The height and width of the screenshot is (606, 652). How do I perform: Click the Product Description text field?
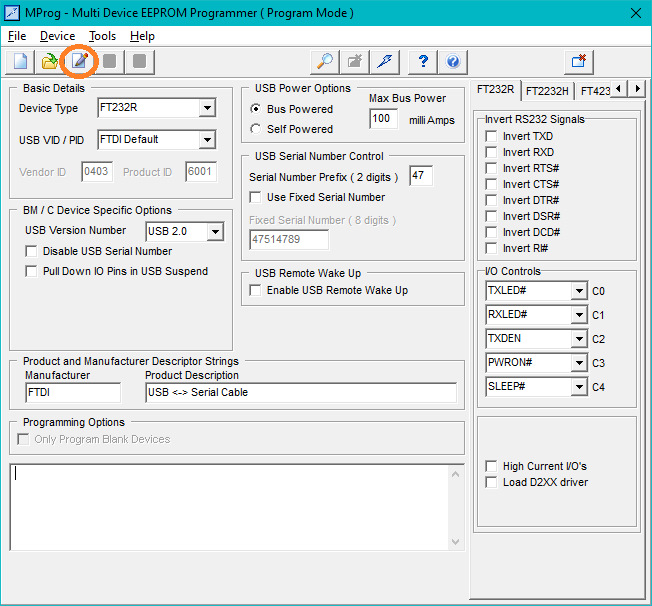(x=301, y=393)
